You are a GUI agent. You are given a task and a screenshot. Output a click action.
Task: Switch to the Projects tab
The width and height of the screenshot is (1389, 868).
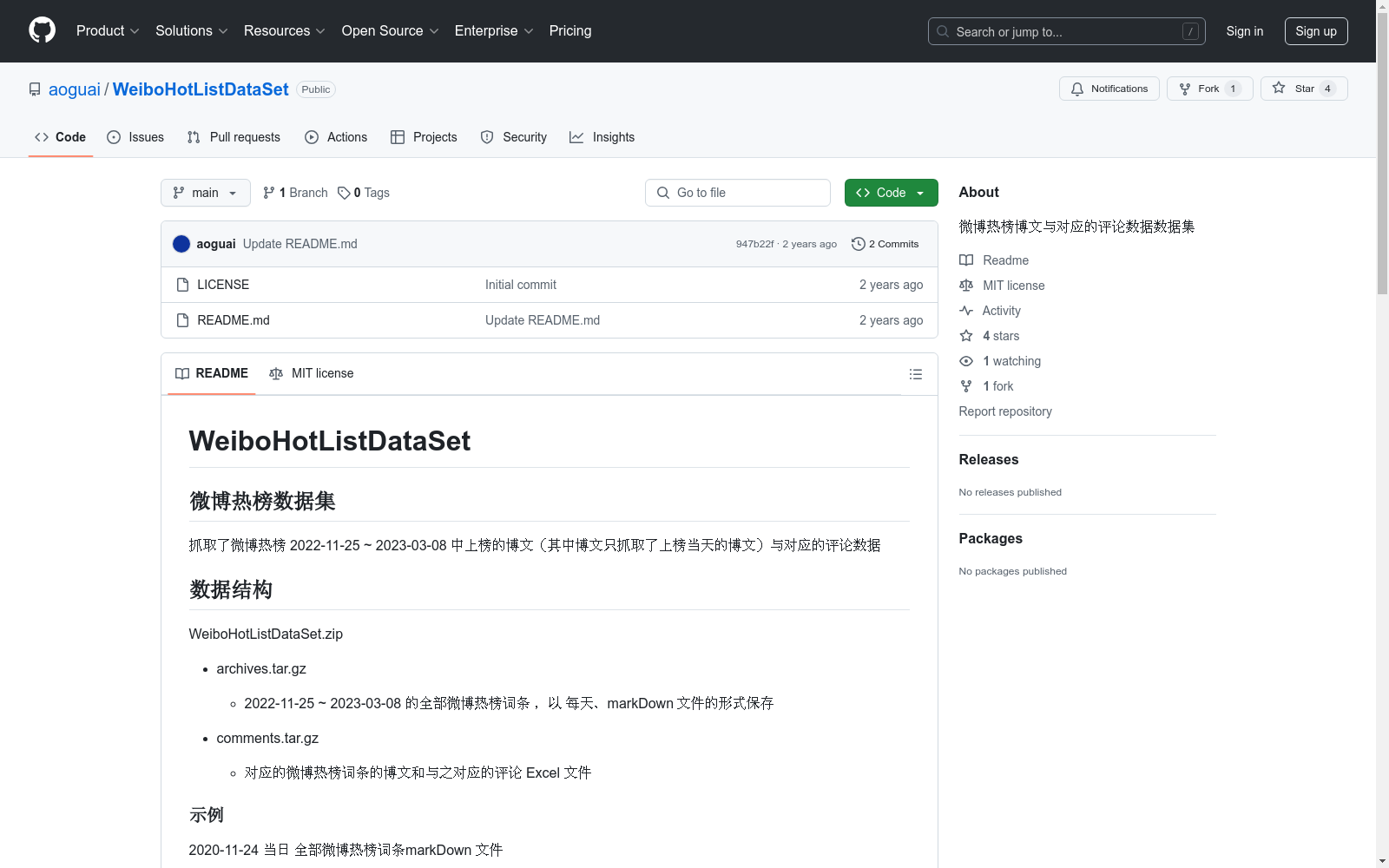pos(424,137)
